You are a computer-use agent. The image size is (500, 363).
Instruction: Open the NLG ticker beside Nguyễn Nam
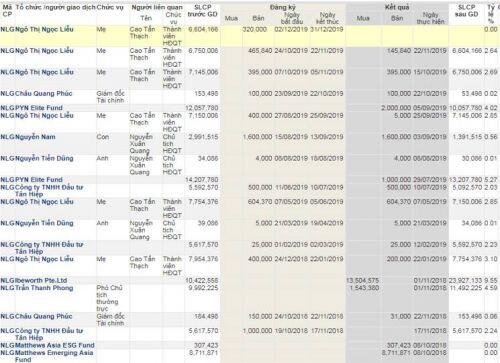7,137
